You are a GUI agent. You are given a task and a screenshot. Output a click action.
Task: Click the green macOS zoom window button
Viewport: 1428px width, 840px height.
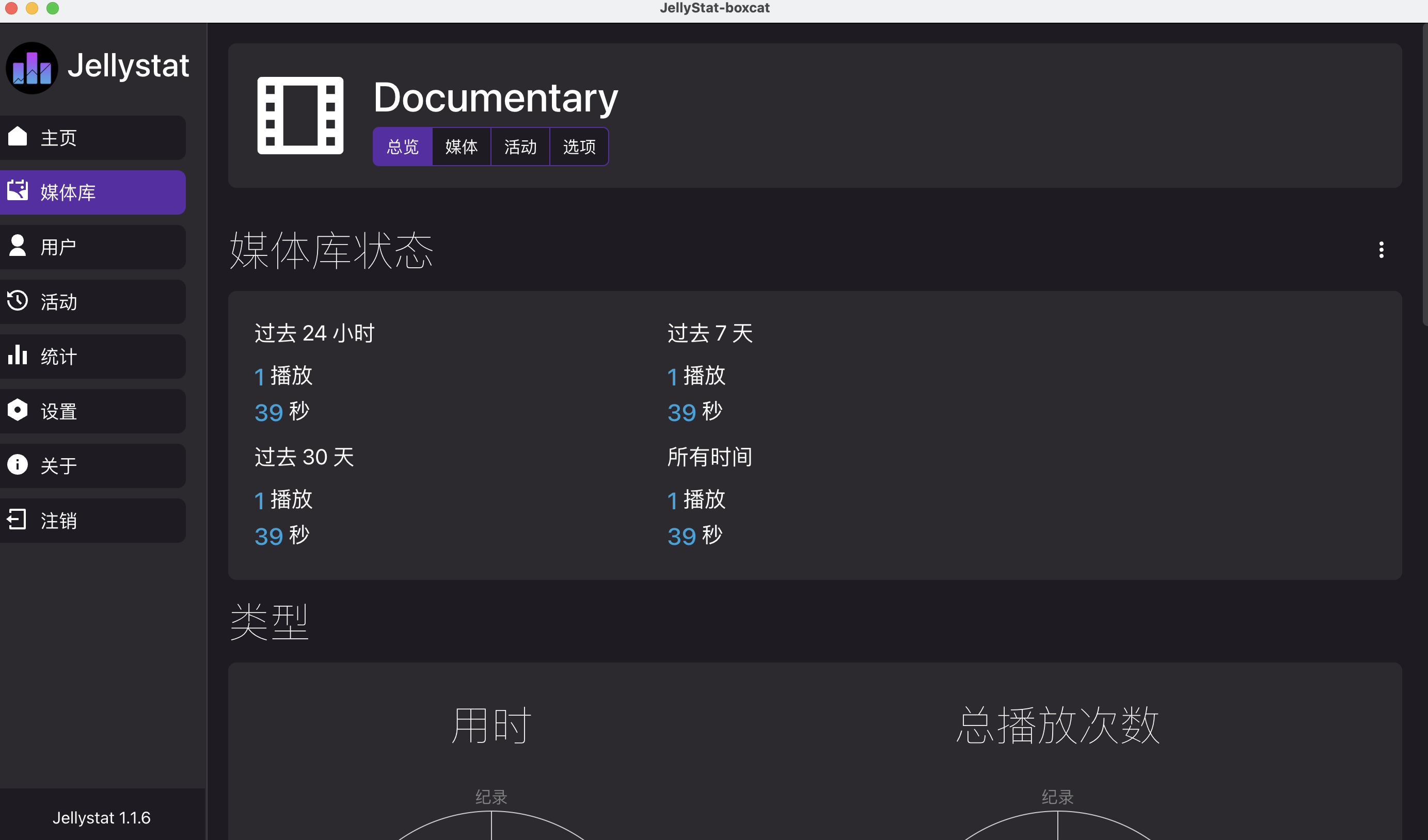click(53, 8)
